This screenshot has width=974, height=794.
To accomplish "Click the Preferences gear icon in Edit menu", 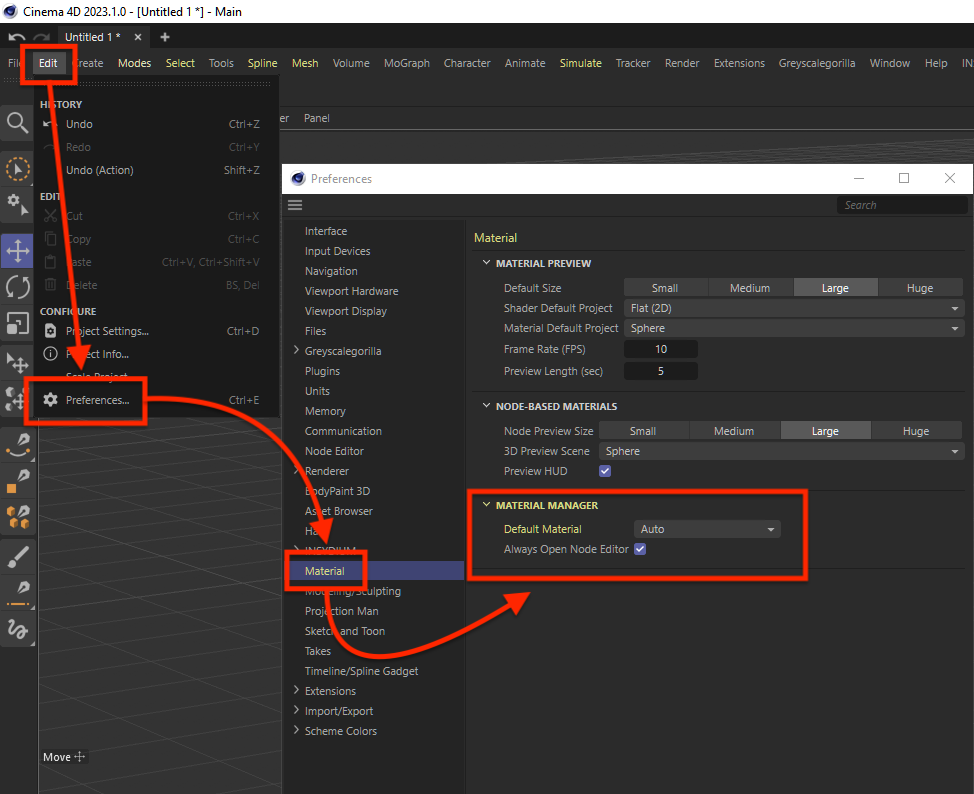I will (50, 400).
